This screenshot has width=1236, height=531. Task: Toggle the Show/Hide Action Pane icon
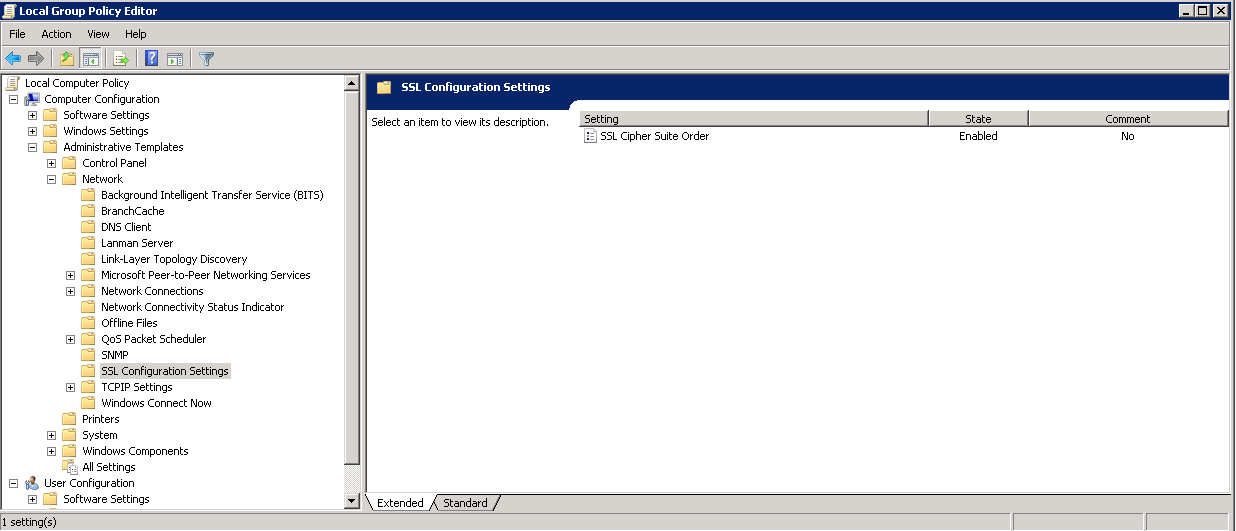[174, 59]
